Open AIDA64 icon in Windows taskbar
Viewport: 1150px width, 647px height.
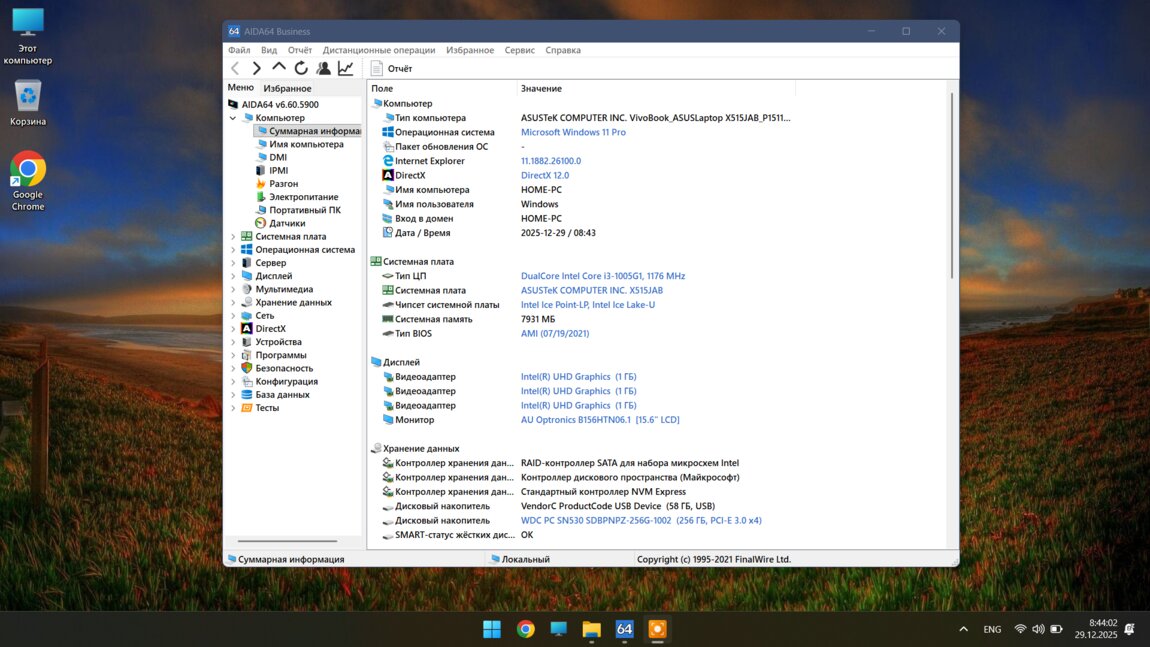pos(624,629)
